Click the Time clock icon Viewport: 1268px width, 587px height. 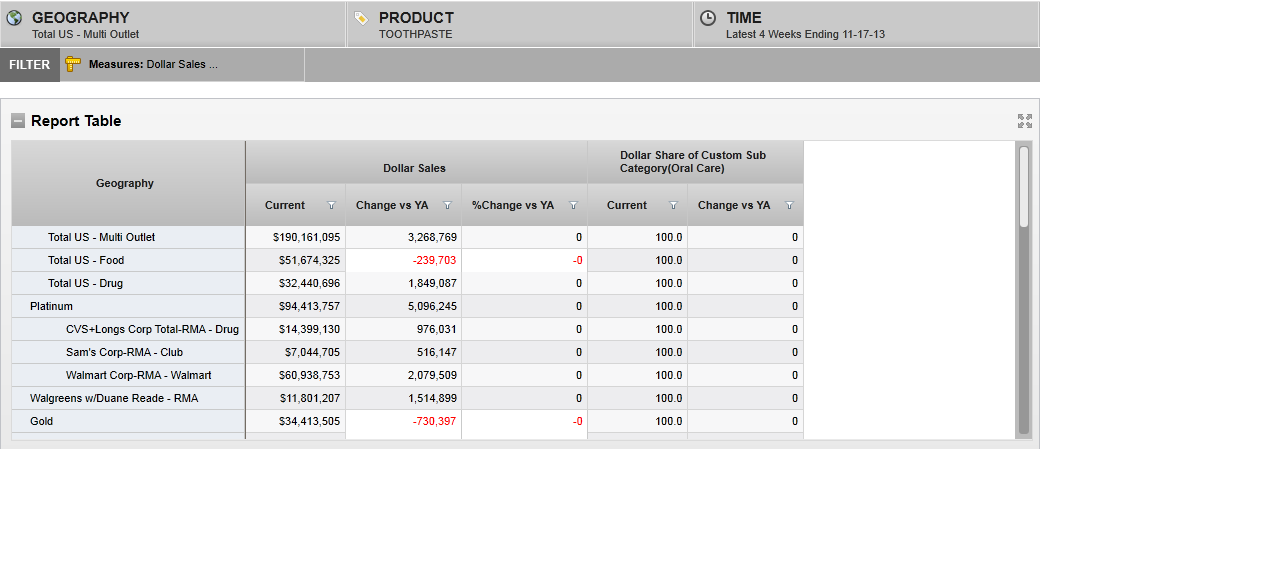(x=708, y=18)
